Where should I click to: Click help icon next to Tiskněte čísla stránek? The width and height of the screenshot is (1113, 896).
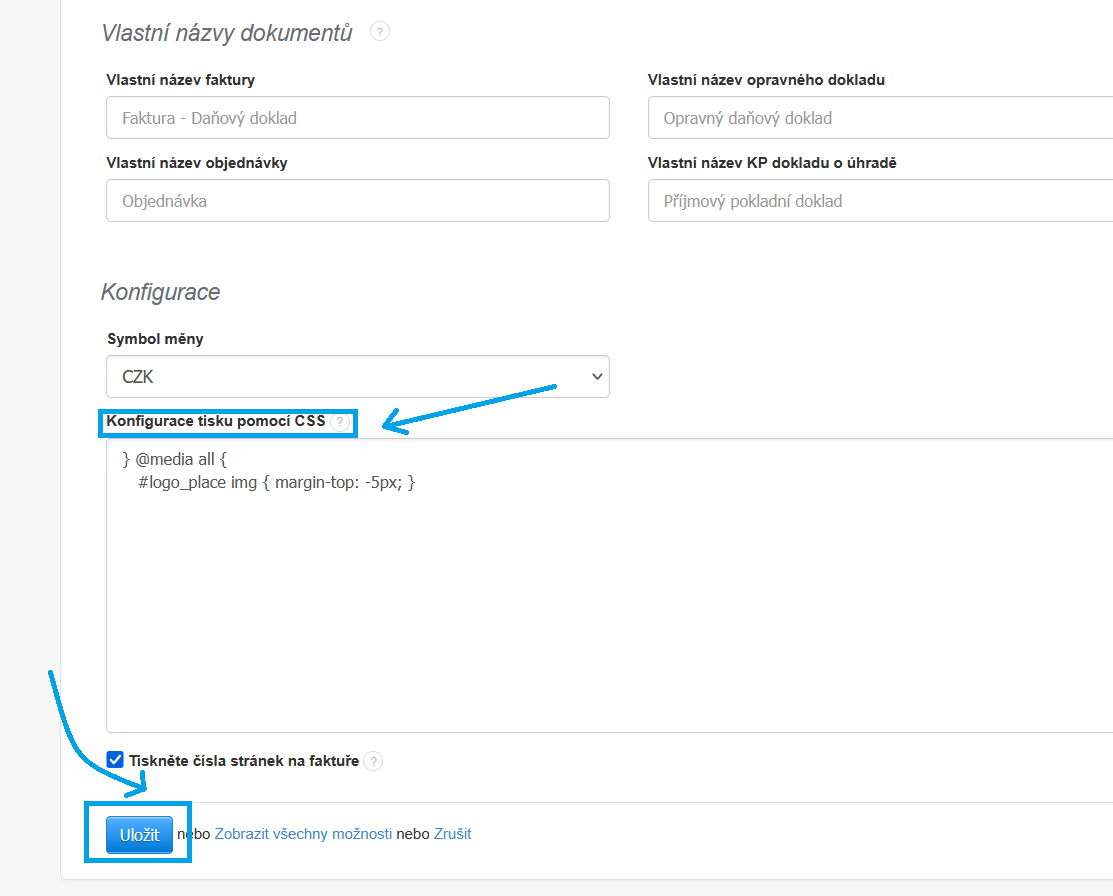pyautogui.click(x=373, y=761)
